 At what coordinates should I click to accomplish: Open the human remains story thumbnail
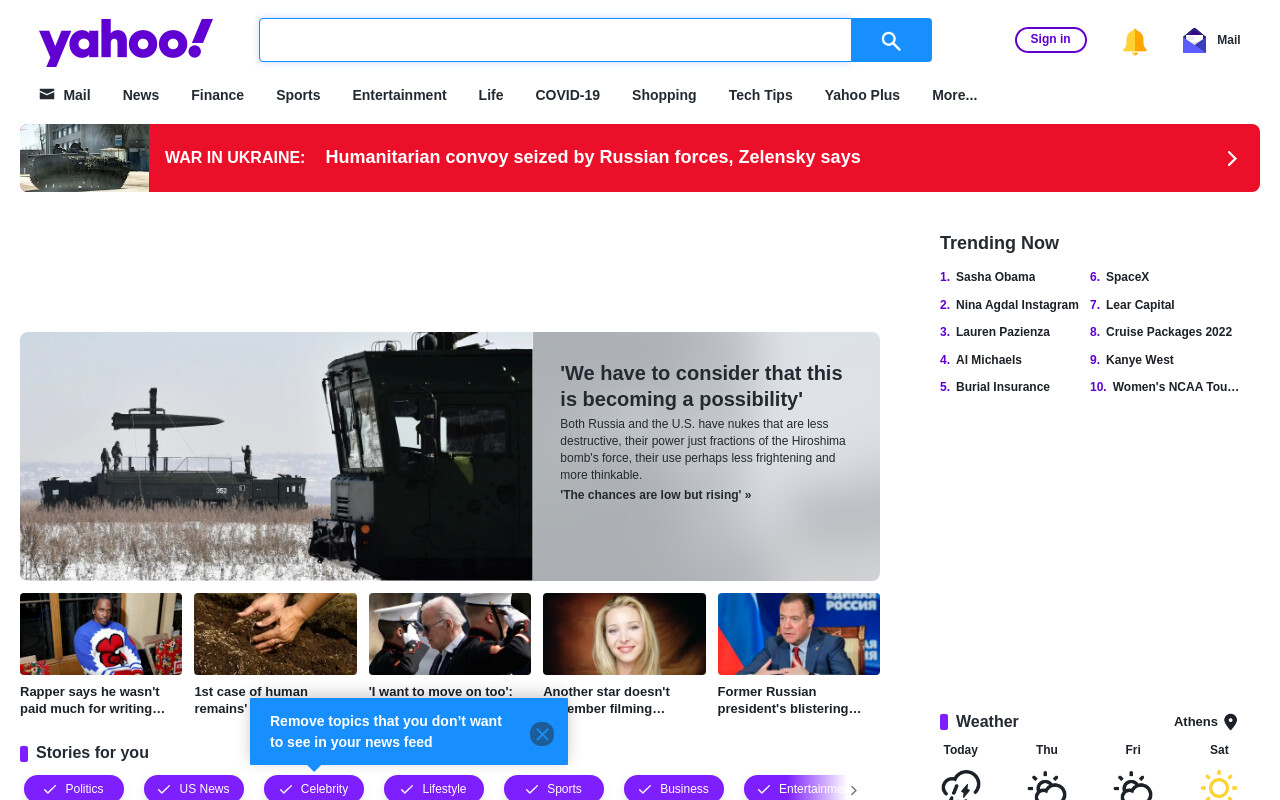click(x=275, y=634)
